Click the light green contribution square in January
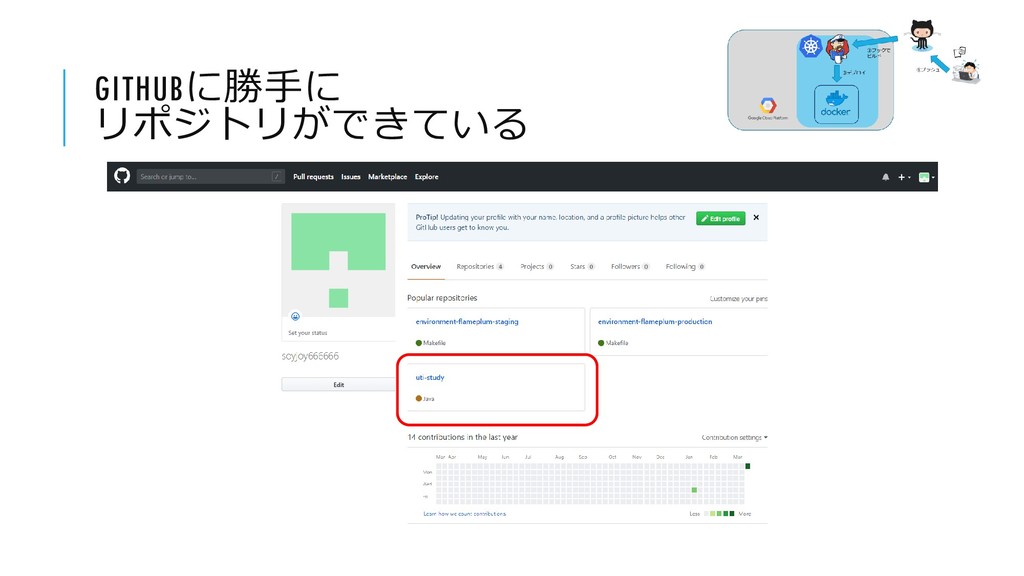This screenshot has height=576, width=1024. 694,490
